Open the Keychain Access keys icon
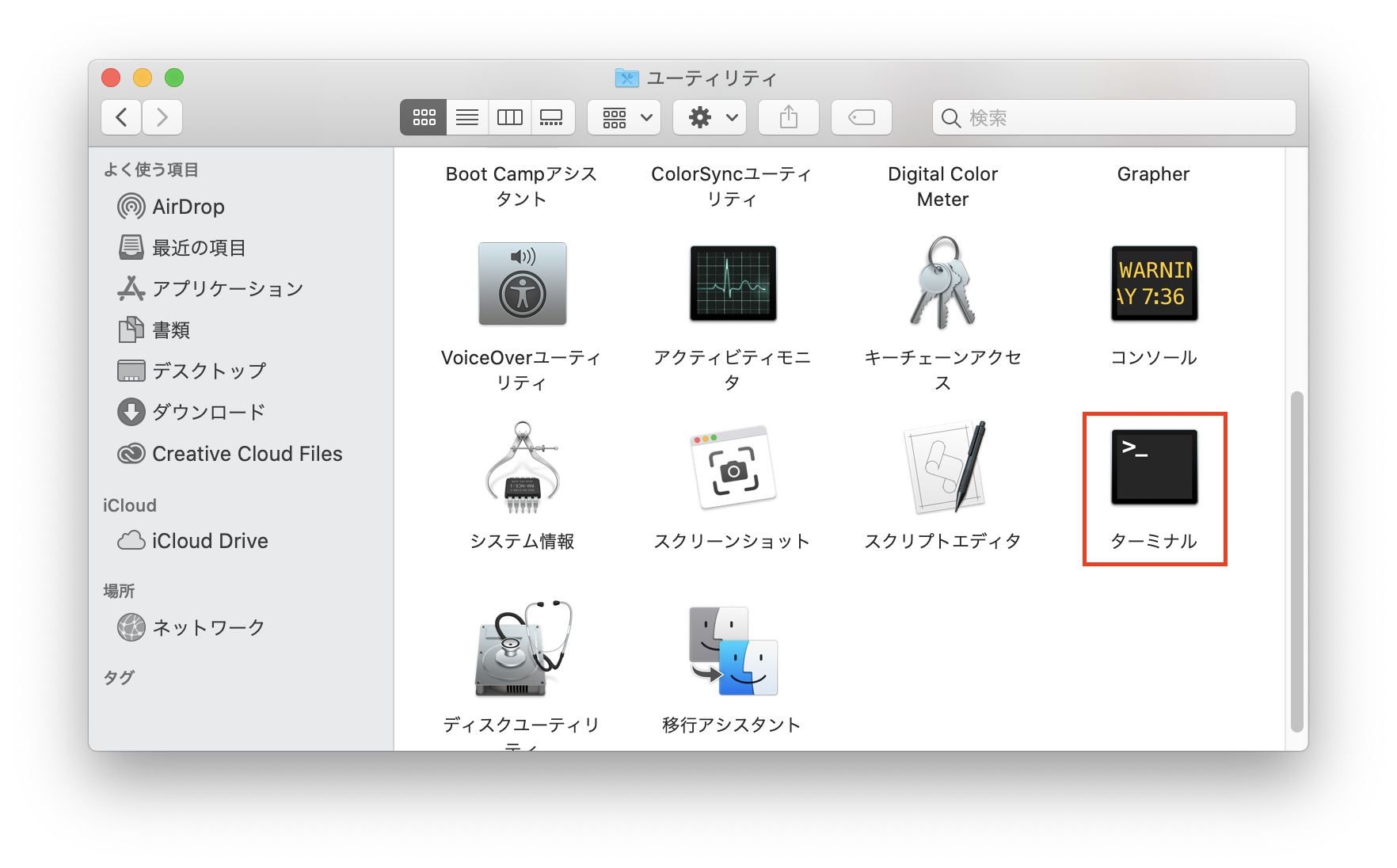 [942, 283]
